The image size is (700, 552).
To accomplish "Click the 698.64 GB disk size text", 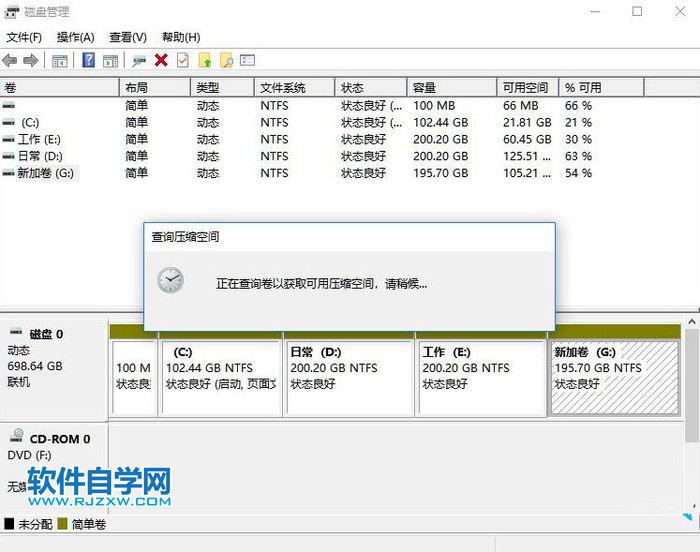I will pyautogui.click(x=35, y=366).
